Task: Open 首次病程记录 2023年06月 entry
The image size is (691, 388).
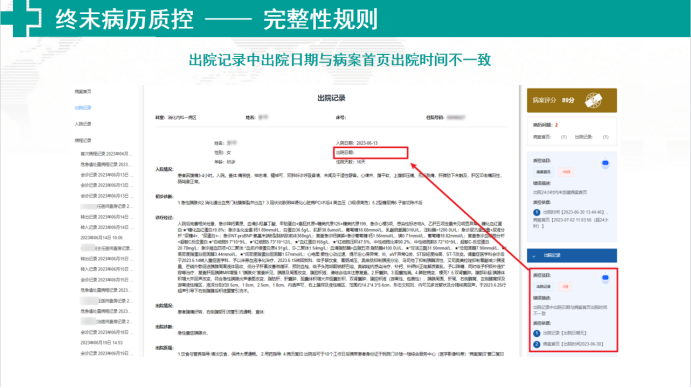Action: (106, 154)
